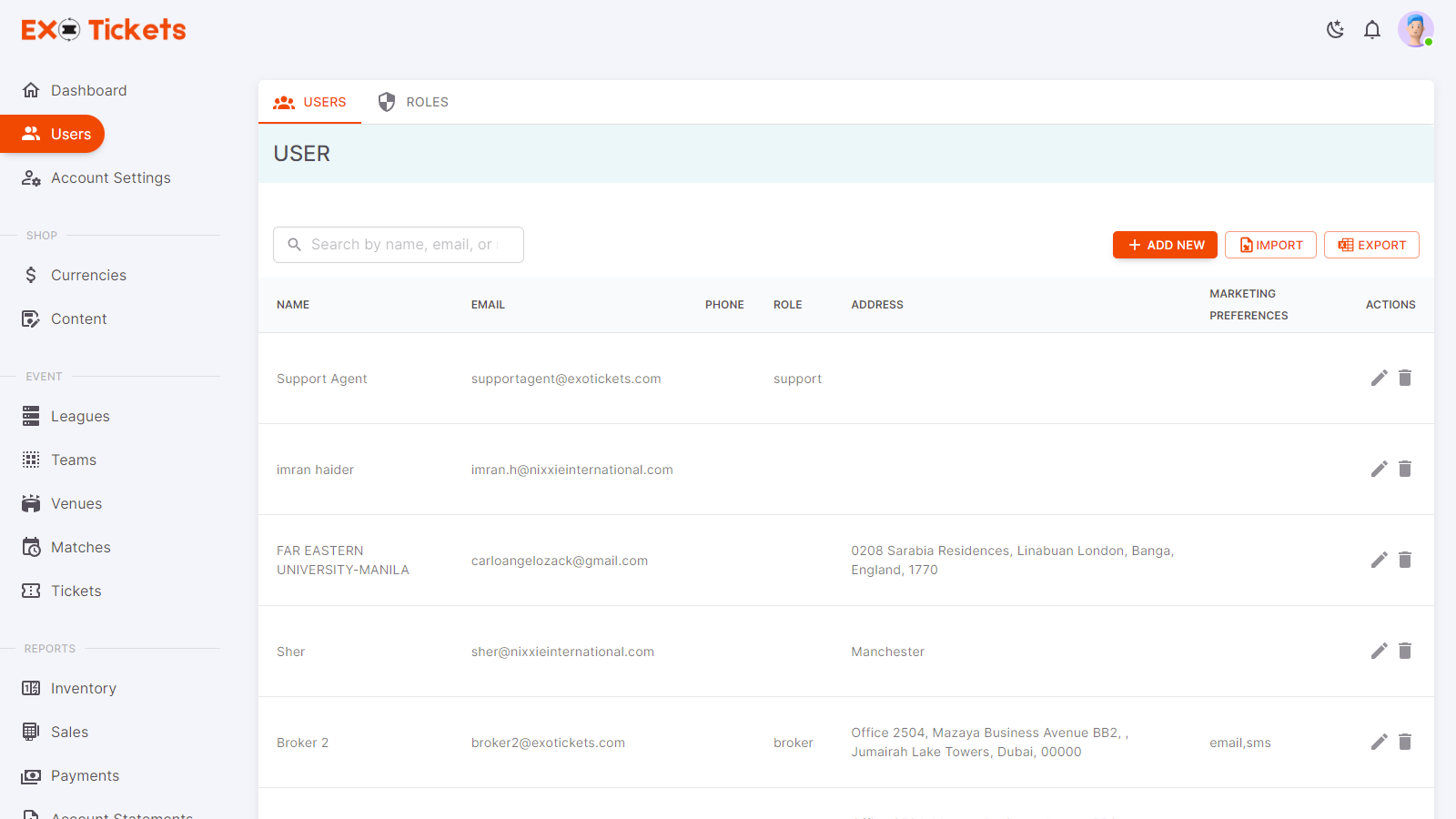Click the ADD NEW button
Viewport: 1456px width, 819px height.
click(1165, 244)
